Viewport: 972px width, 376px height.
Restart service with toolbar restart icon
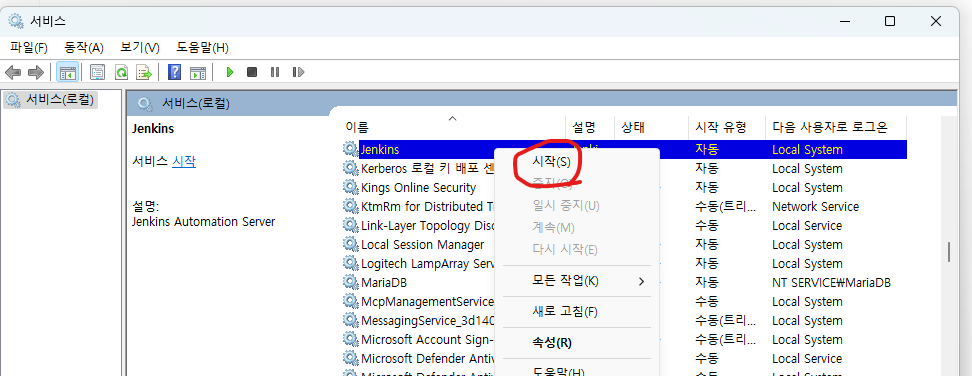298,72
